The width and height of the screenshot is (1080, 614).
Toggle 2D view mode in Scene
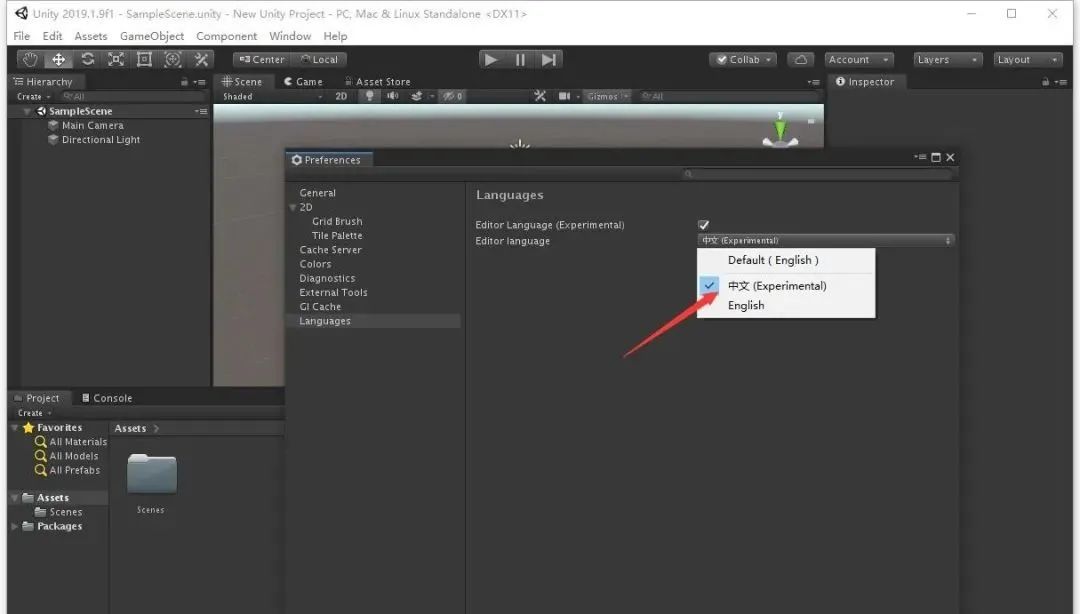pyautogui.click(x=341, y=96)
